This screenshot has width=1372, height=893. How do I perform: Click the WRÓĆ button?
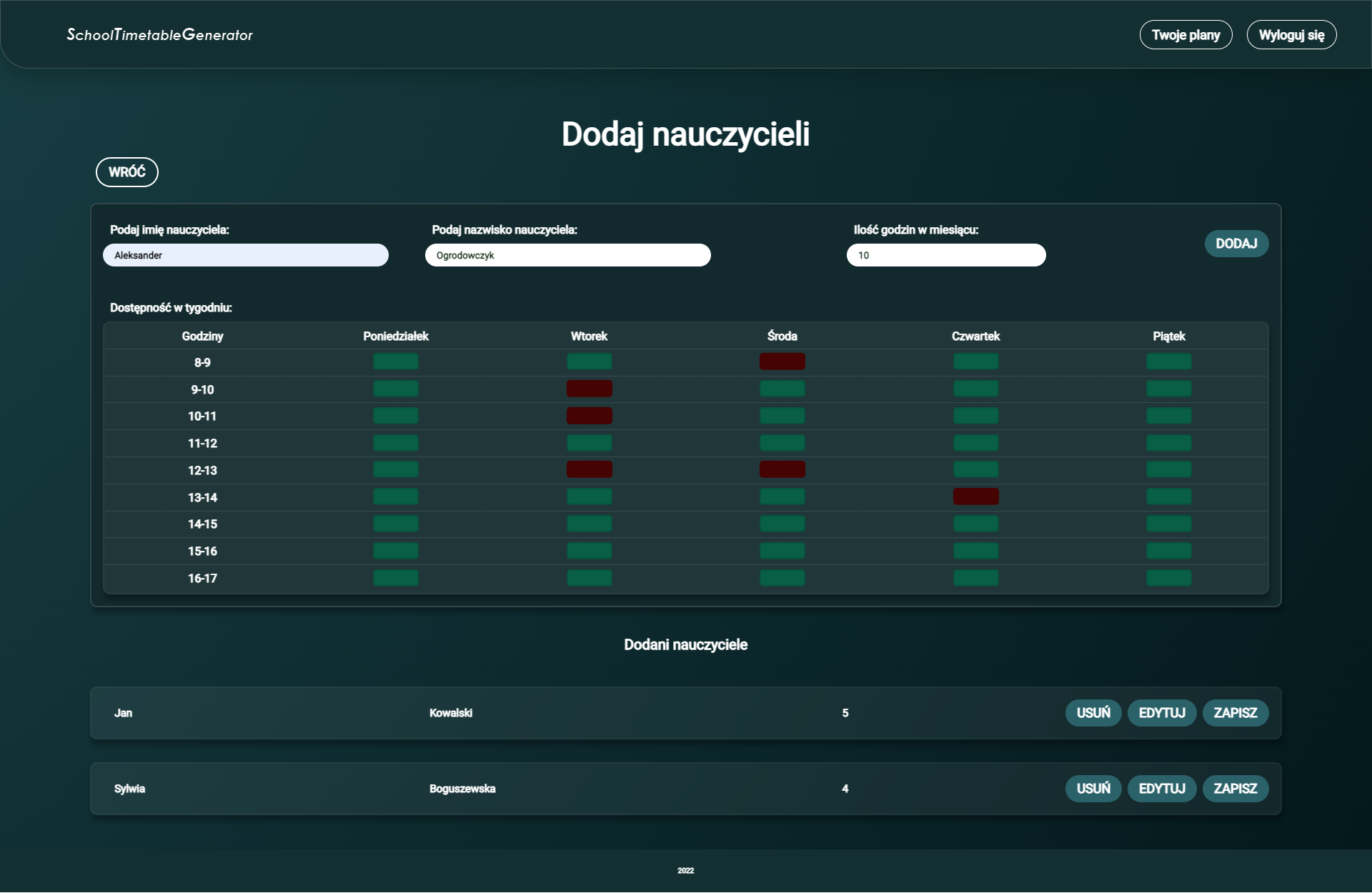click(126, 172)
